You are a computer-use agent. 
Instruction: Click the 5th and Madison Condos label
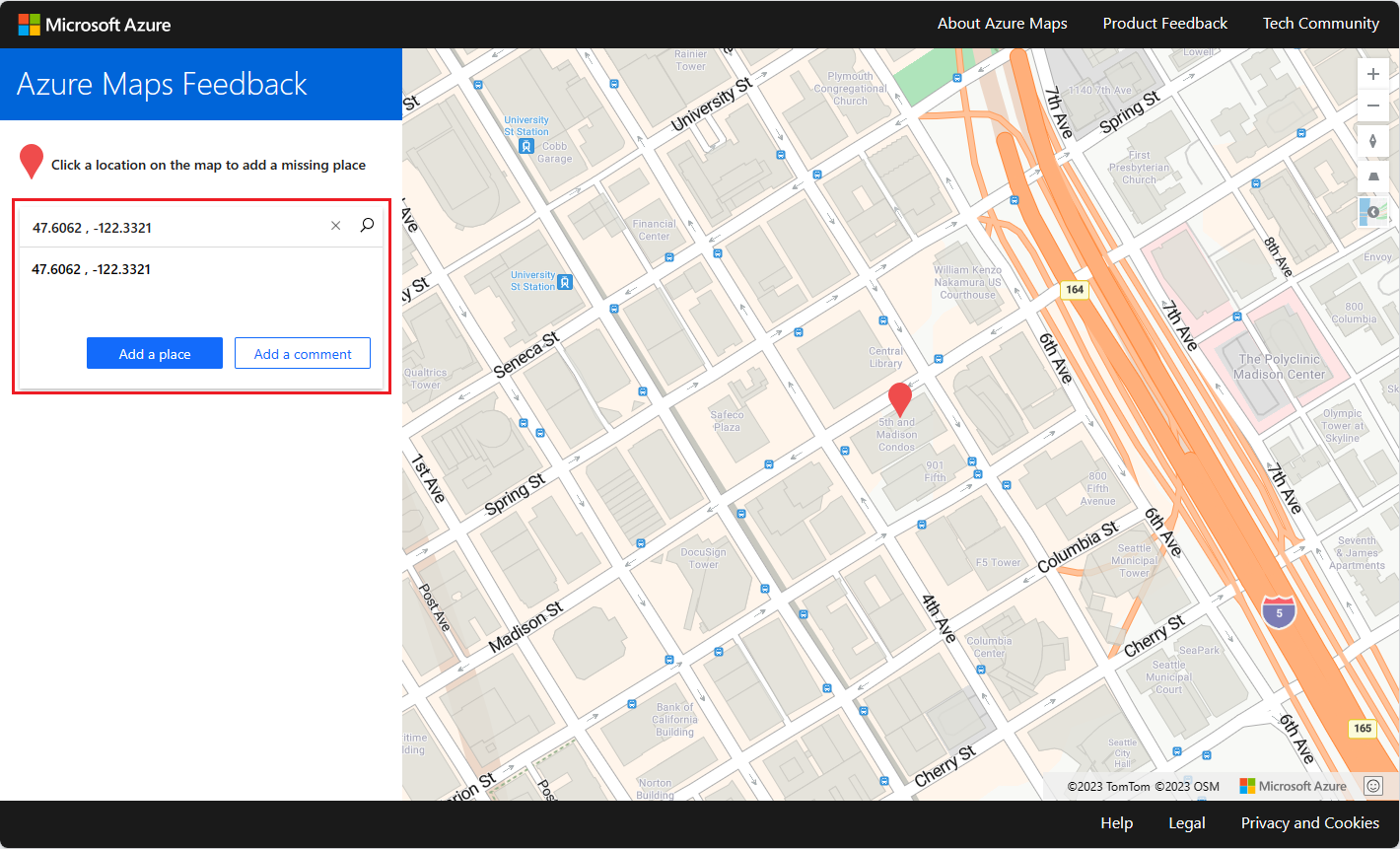[897, 435]
